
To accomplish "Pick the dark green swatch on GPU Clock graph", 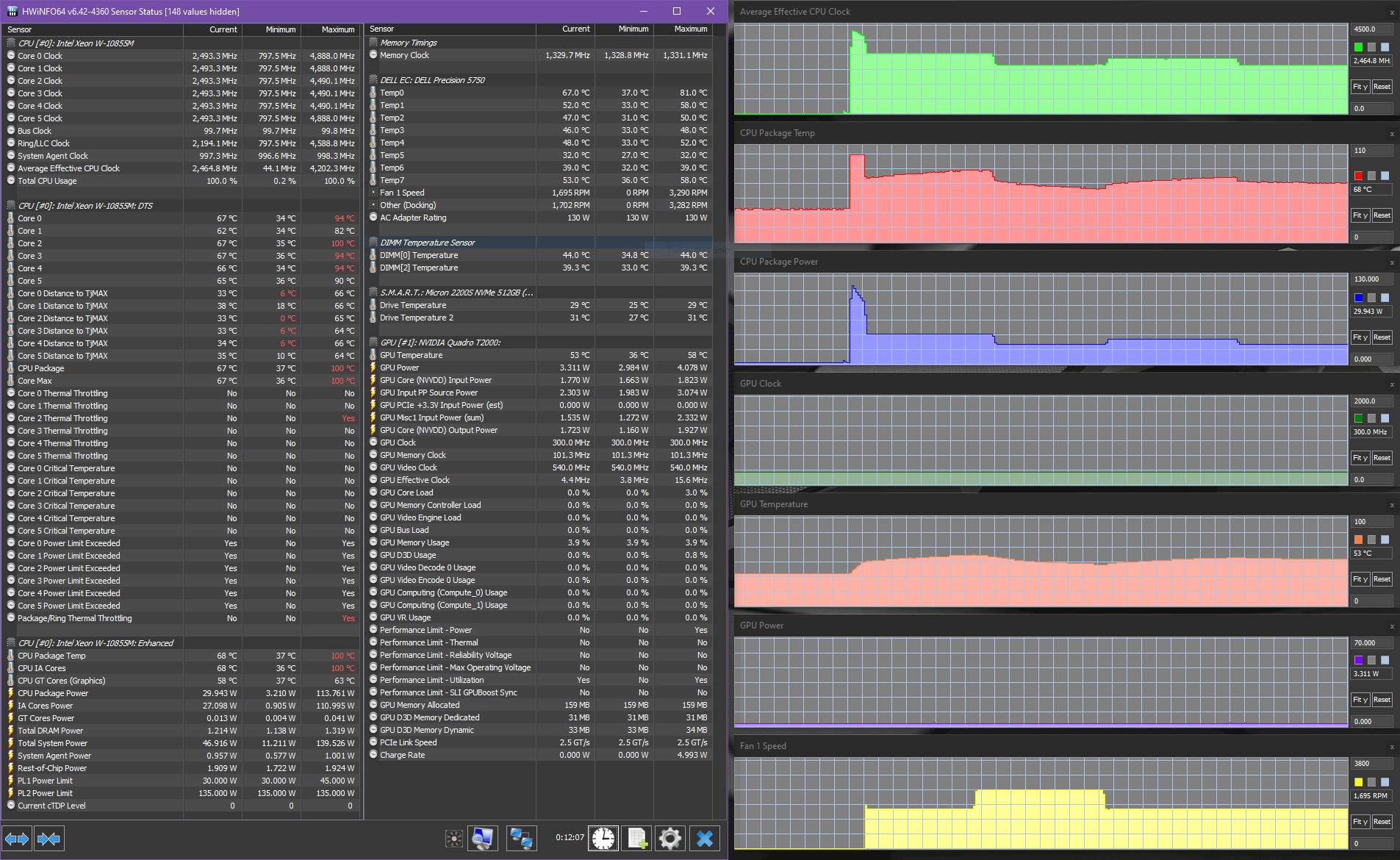I will [1359, 418].
